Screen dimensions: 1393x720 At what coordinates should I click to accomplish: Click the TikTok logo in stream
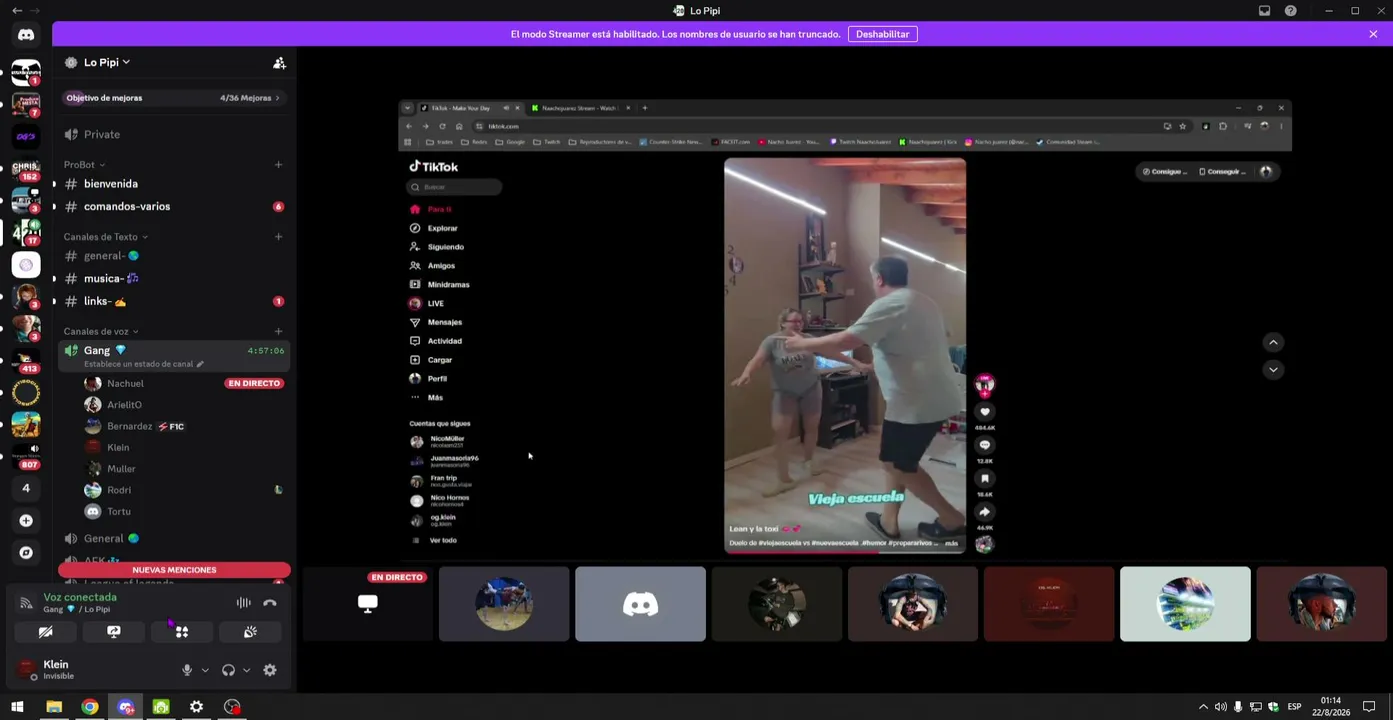coord(433,167)
